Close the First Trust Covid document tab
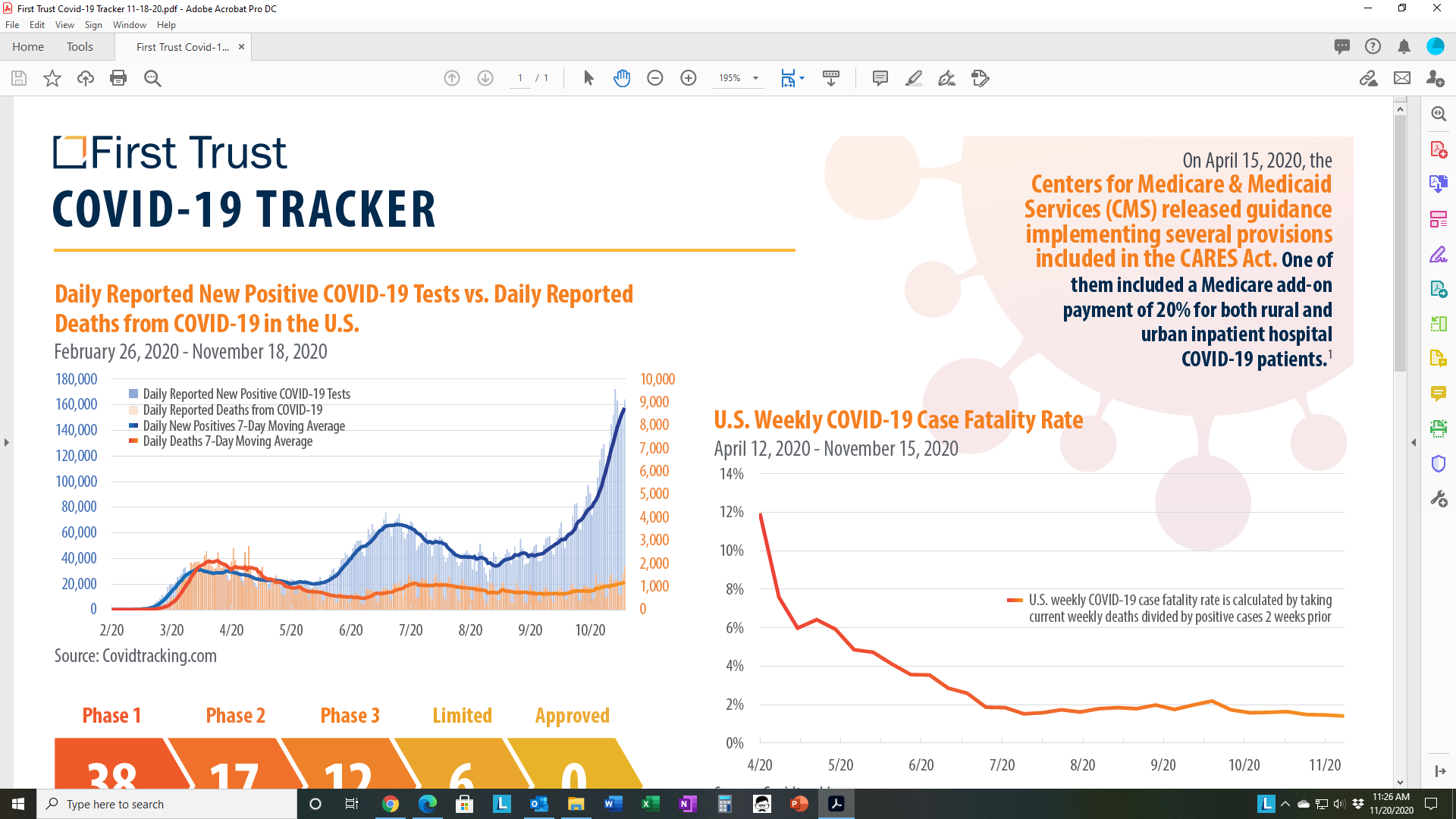This screenshot has height=819, width=1456. coord(241,47)
